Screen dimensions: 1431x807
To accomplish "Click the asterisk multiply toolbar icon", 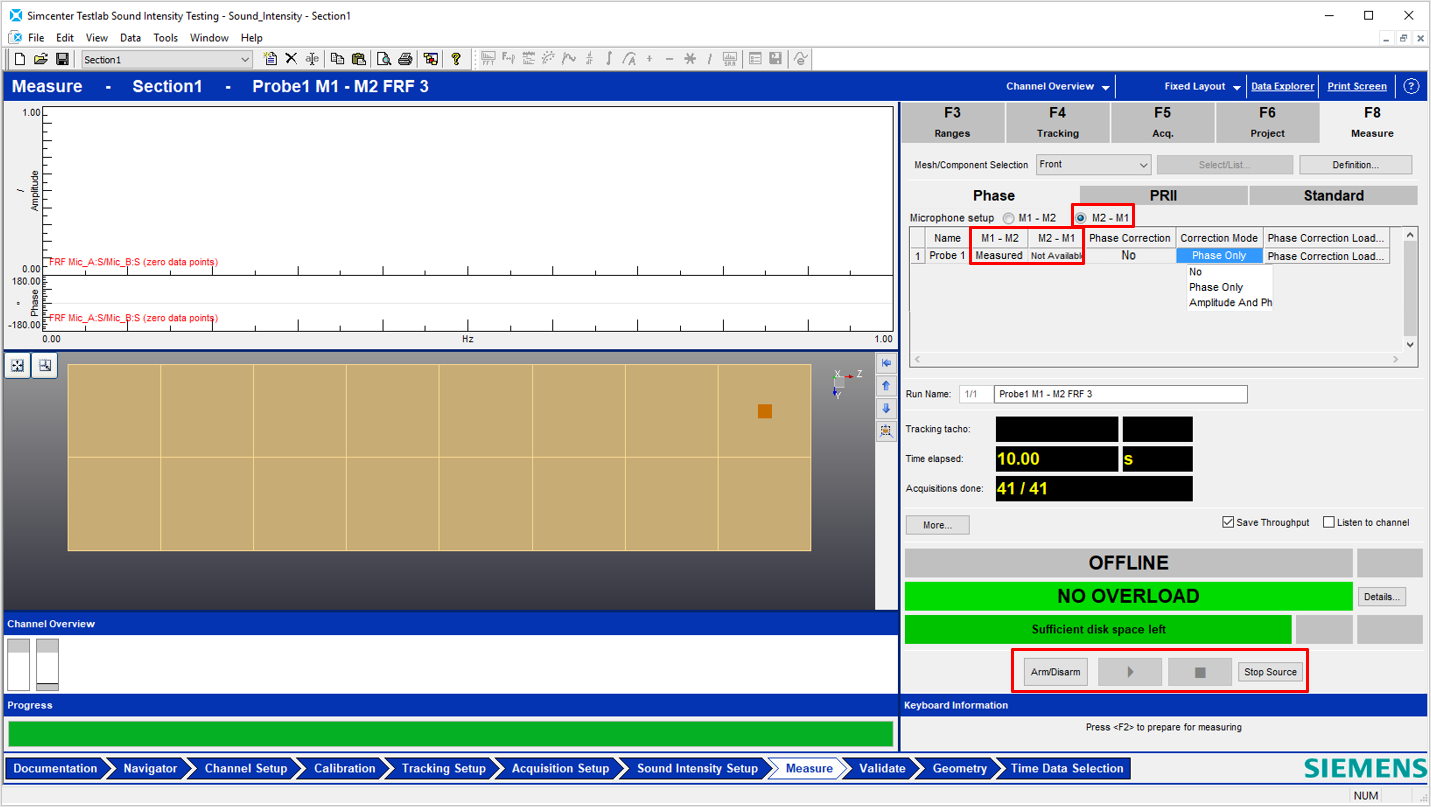I will pyautogui.click(x=690, y=60).
